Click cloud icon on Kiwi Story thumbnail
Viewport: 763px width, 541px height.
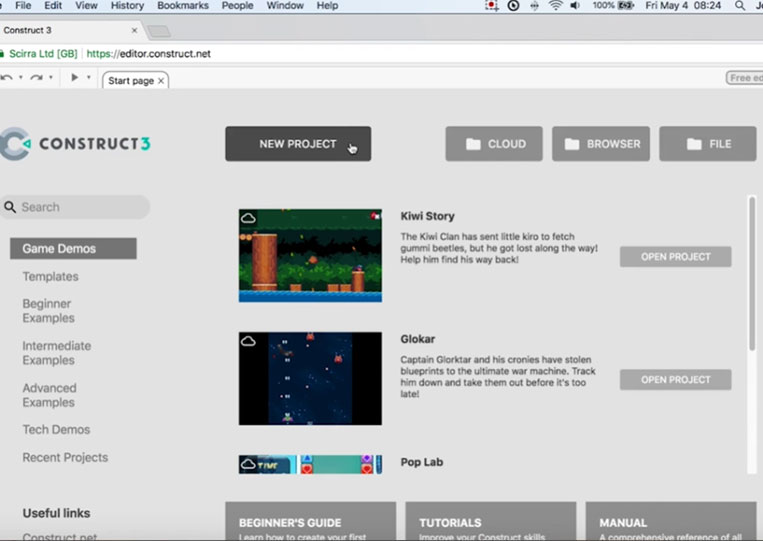[248, 218]
